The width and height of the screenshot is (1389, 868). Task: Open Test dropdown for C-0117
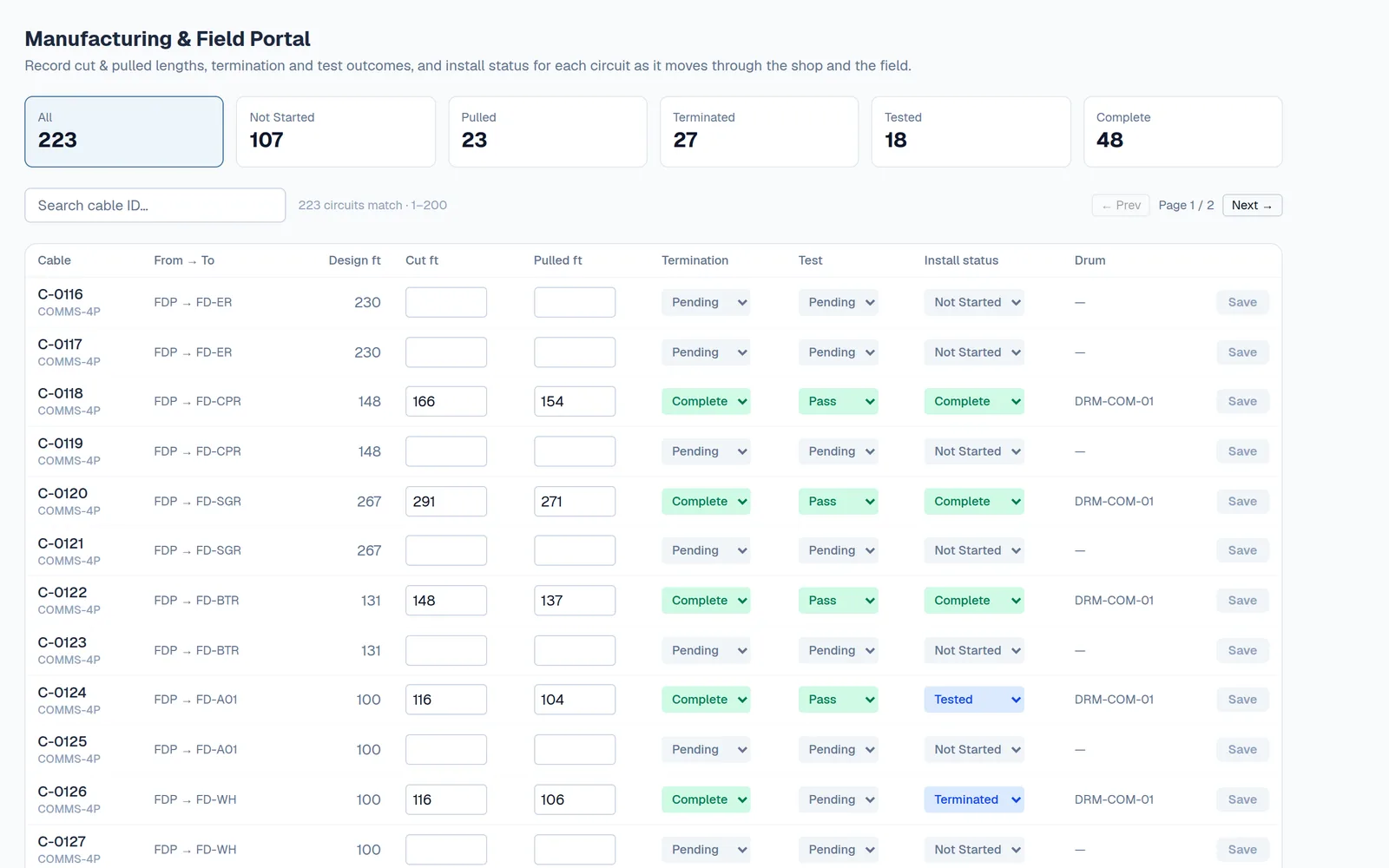[838, 352]
